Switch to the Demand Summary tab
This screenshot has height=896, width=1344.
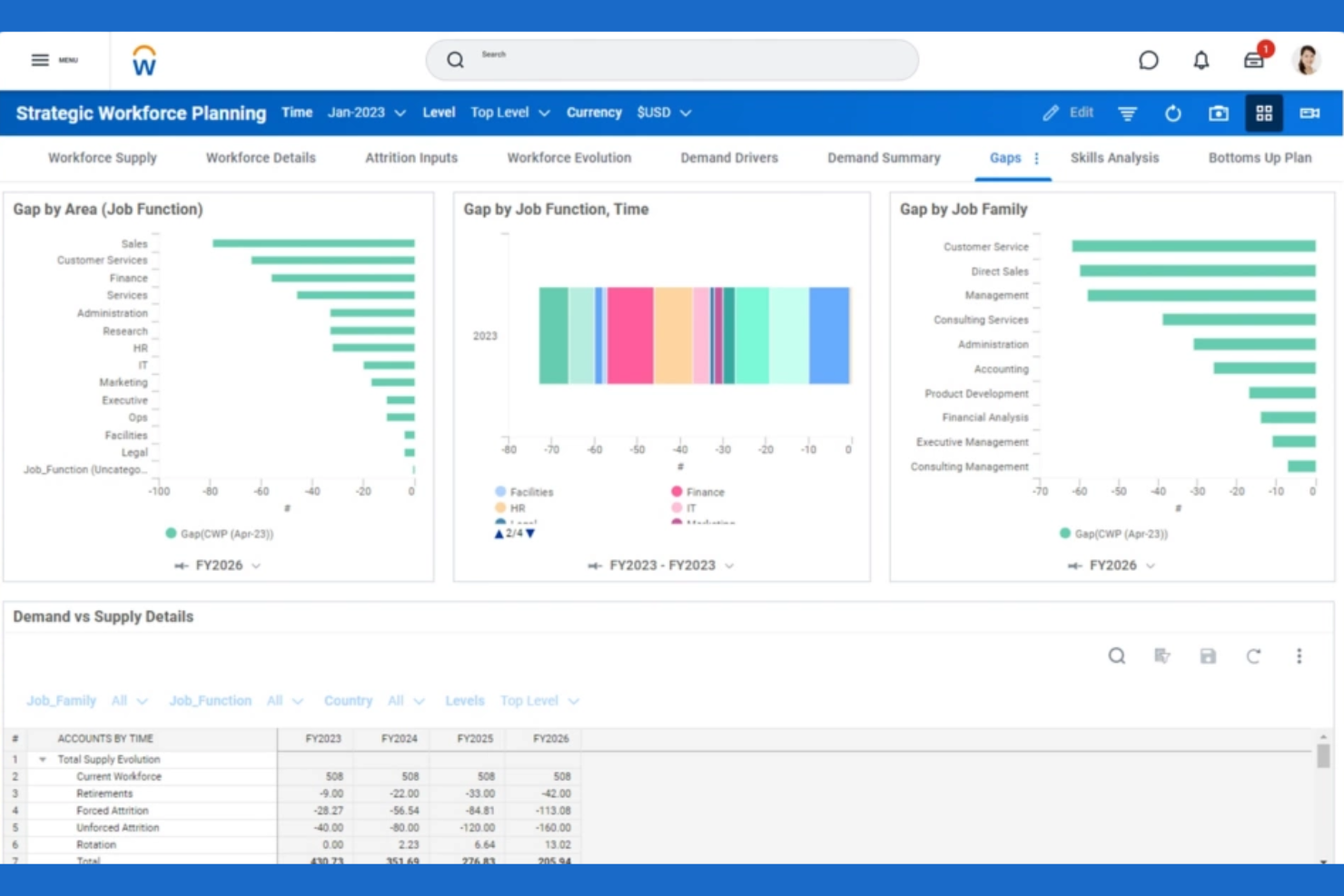(884, 158)
